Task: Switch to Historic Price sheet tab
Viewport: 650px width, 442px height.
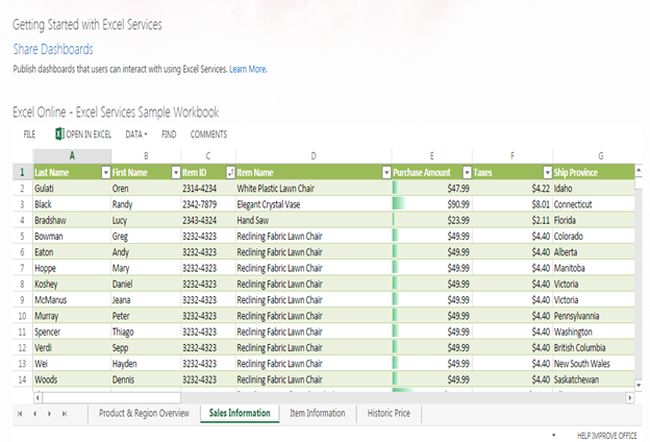Action: coord(389,413)
